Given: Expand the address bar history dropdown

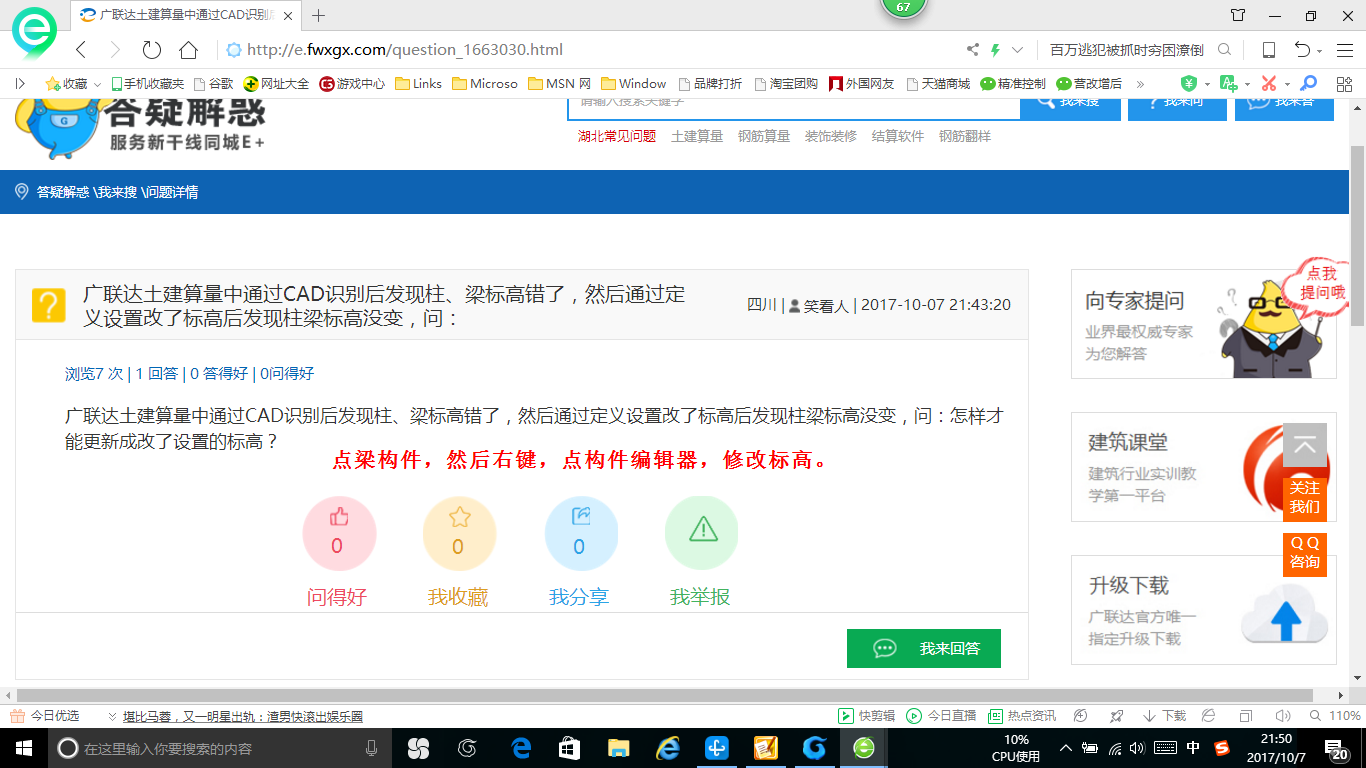Looking at the screenshot, I should click(x=1018, y=50).
